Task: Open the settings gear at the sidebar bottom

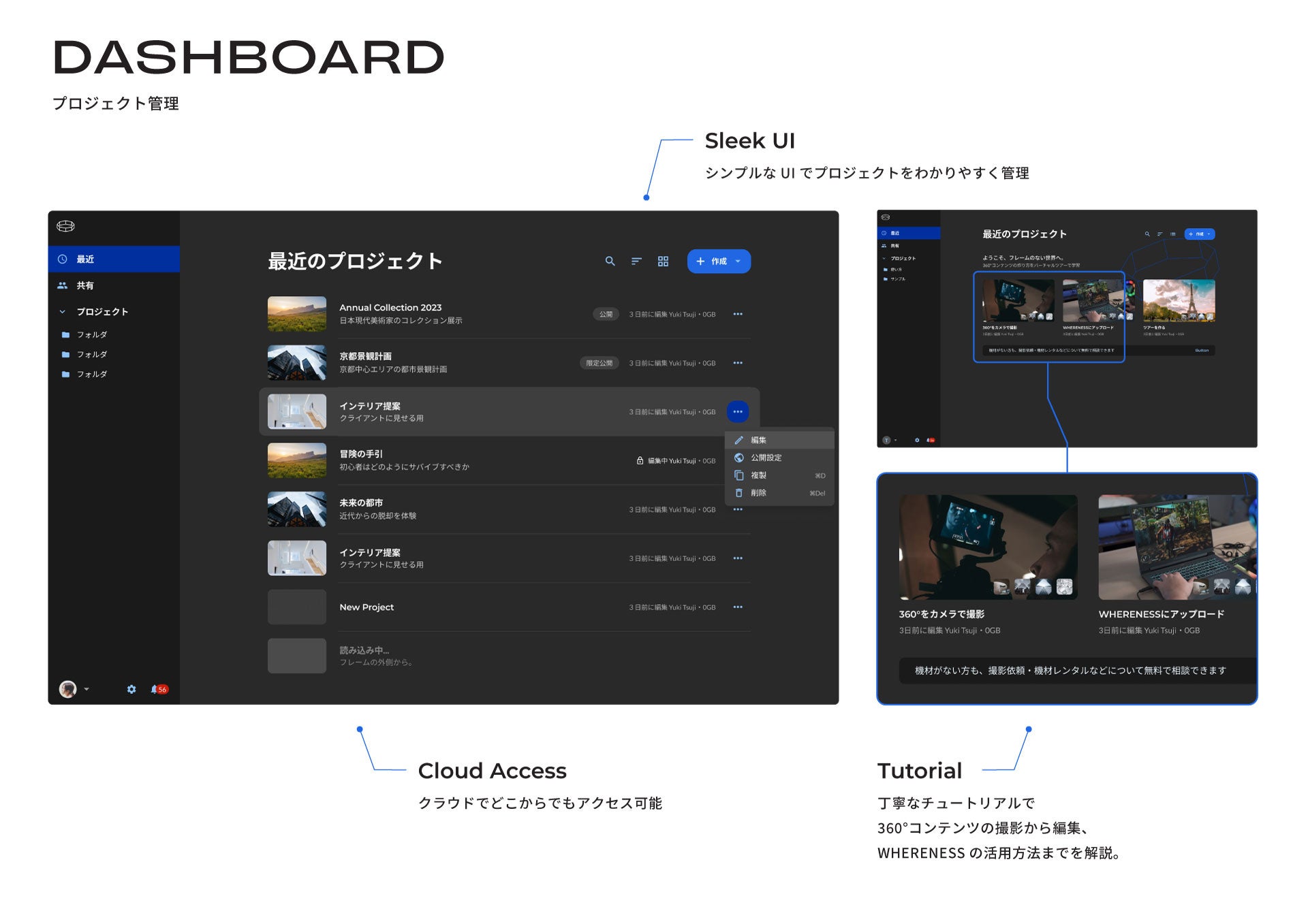Action: point(131,689)
